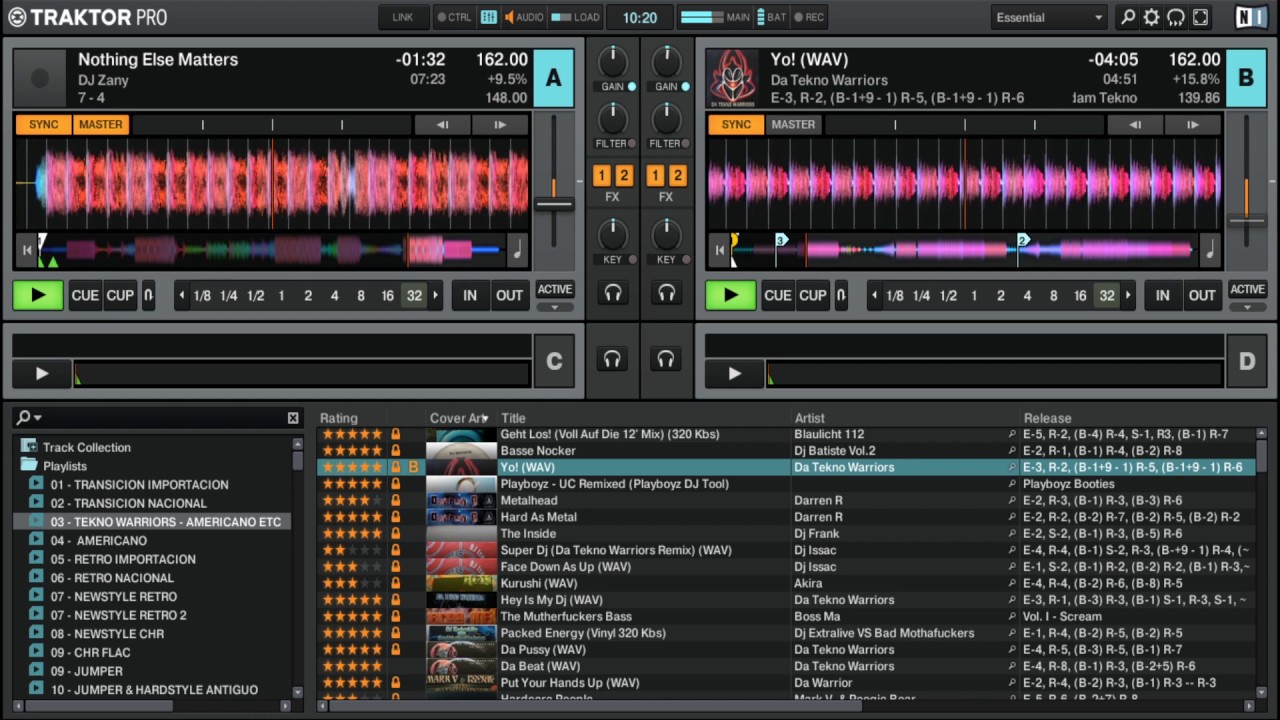This screenshot has width=1280, height=720.
Task: Expand Deck A advanced panel arrow below ACTIVE
Action: (x=555, y=307)
